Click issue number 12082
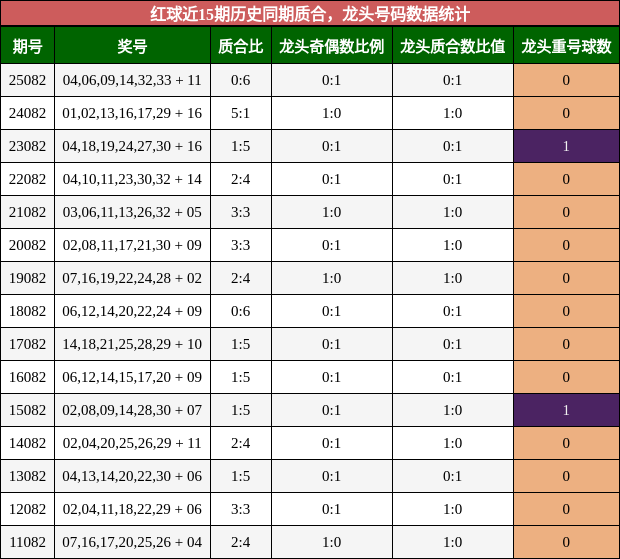Screen dimensions: 620x559 (x=27, y=509)
